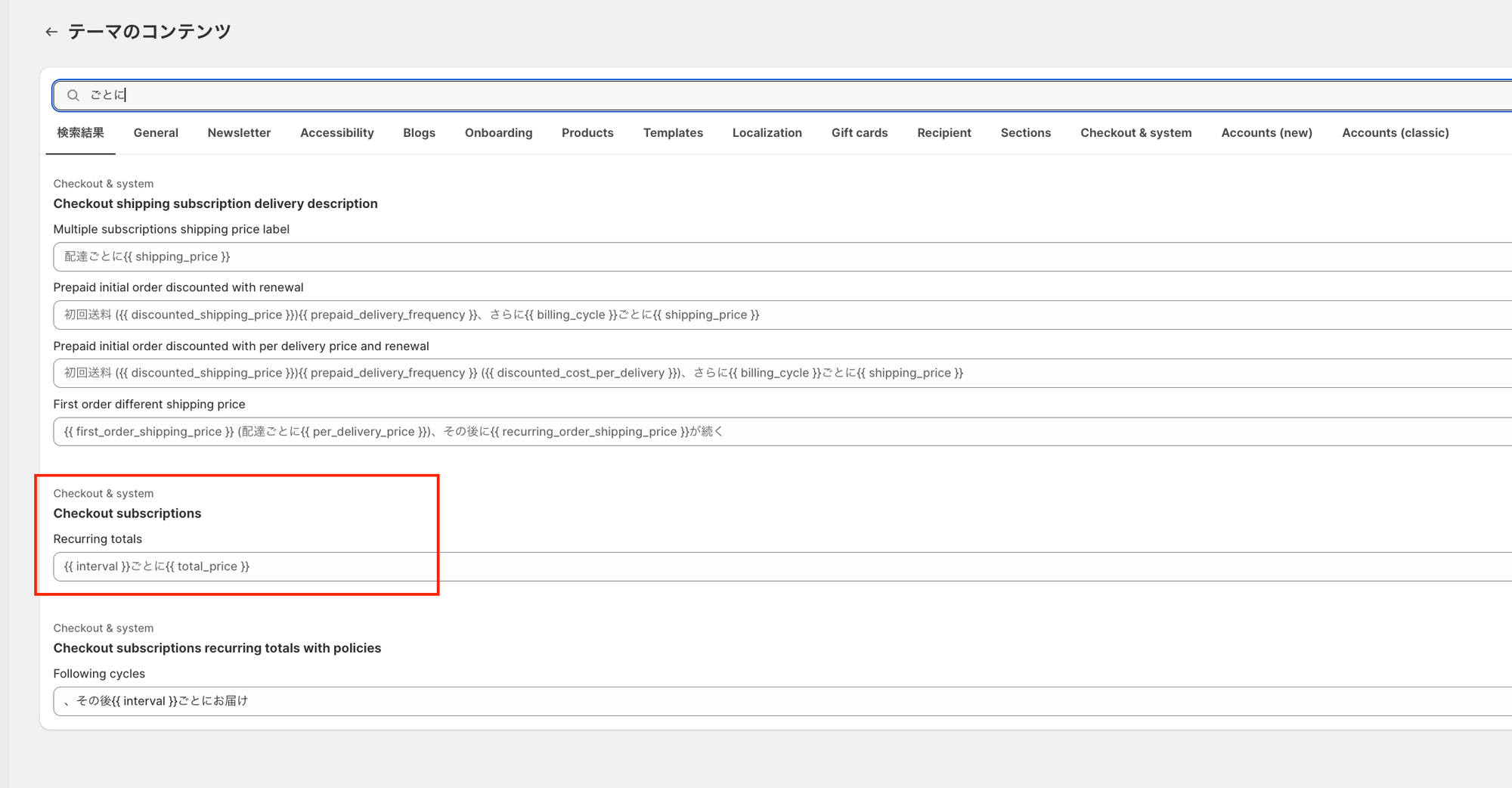Open the Blogs tab
Screen dimensions: 1512x788
point(419,133)
